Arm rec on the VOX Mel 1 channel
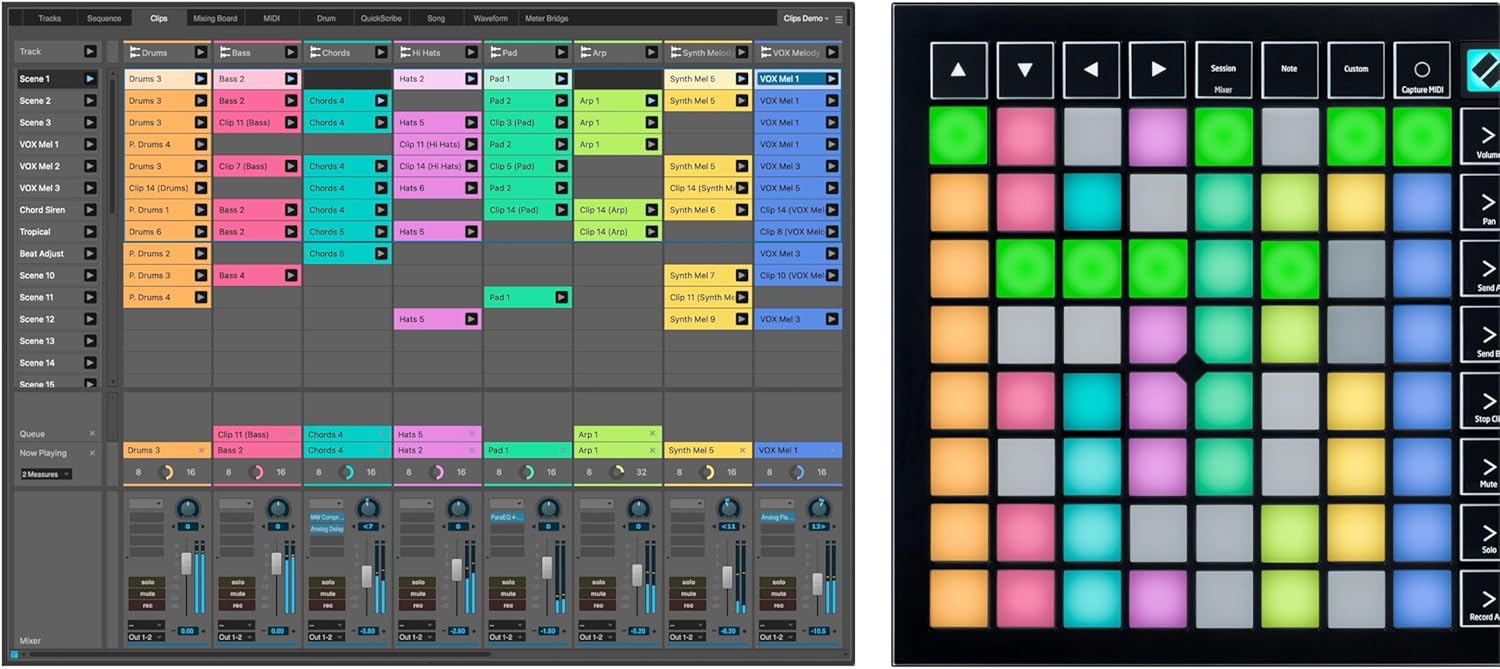 click(777, 605)
